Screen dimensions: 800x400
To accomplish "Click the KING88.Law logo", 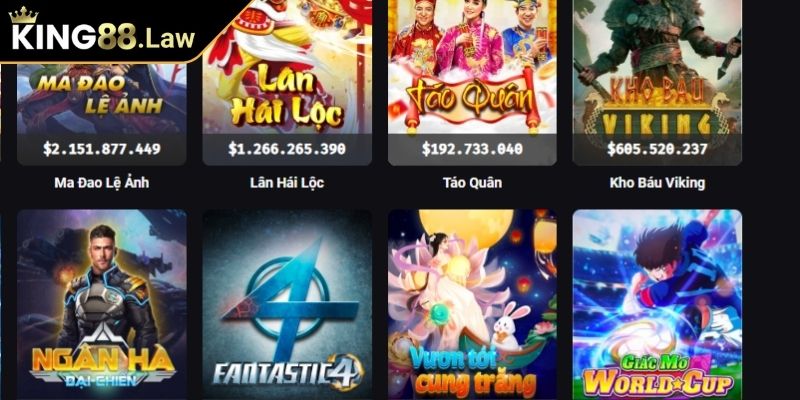I will pyautogui.click(x=102, y=31).
